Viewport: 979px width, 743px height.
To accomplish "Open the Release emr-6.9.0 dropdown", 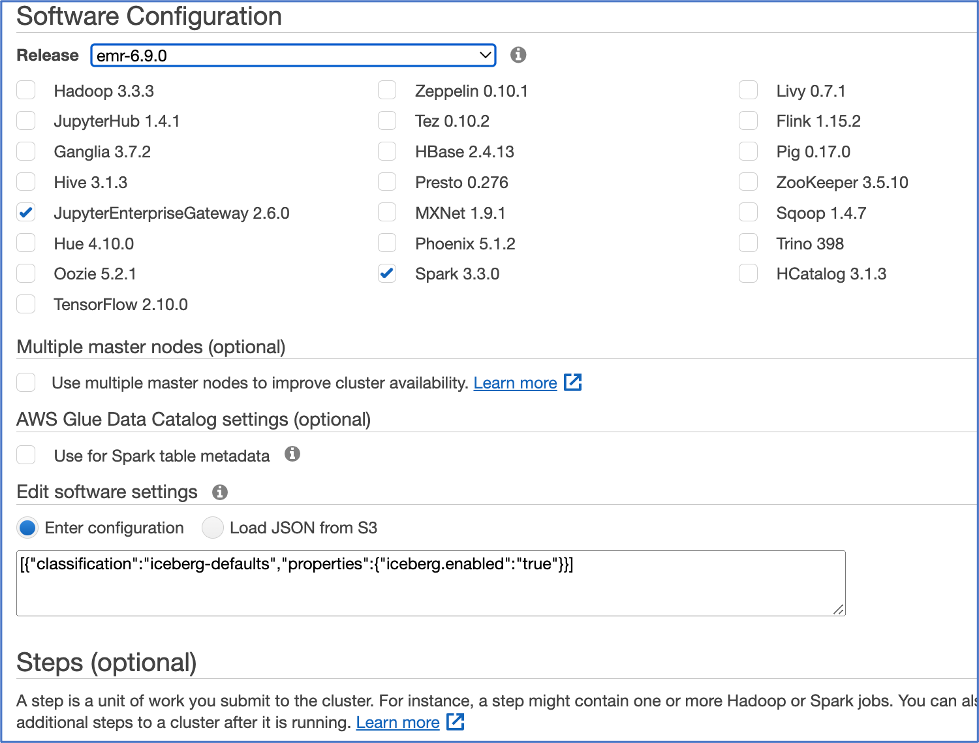I will 293,56.
